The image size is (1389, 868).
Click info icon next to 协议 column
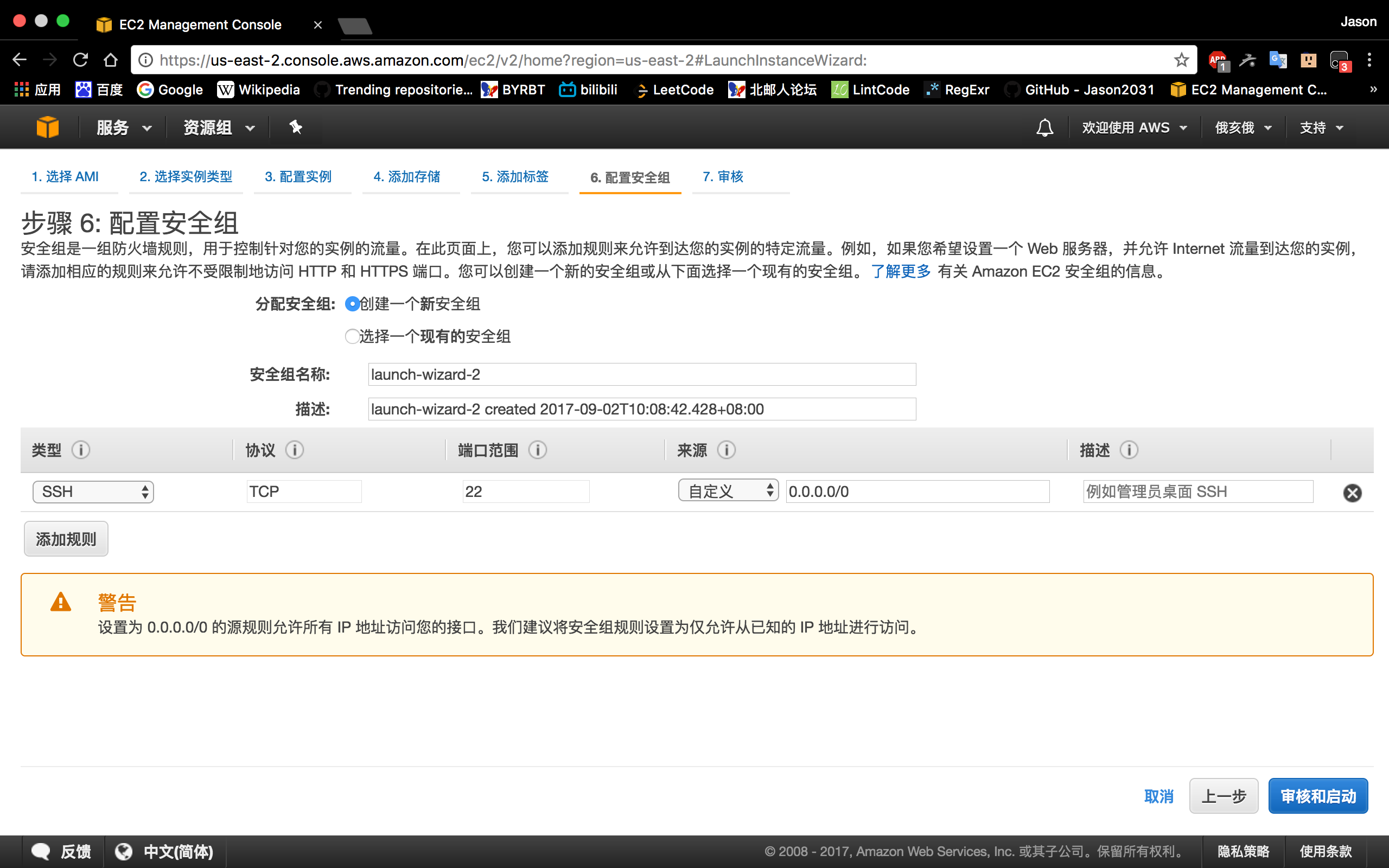tap(295, 450)
